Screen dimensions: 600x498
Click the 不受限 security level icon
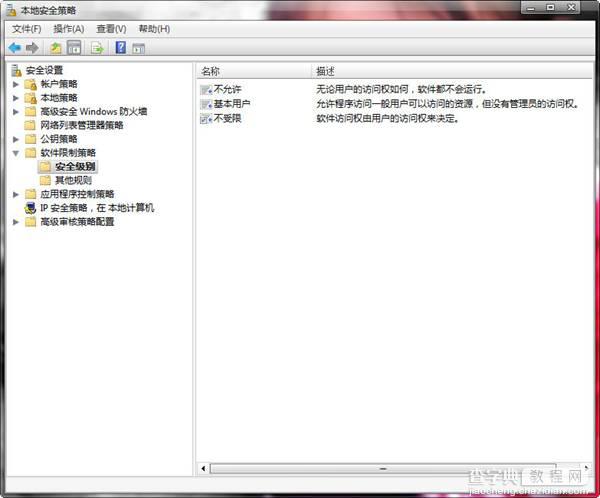[206, 119]
